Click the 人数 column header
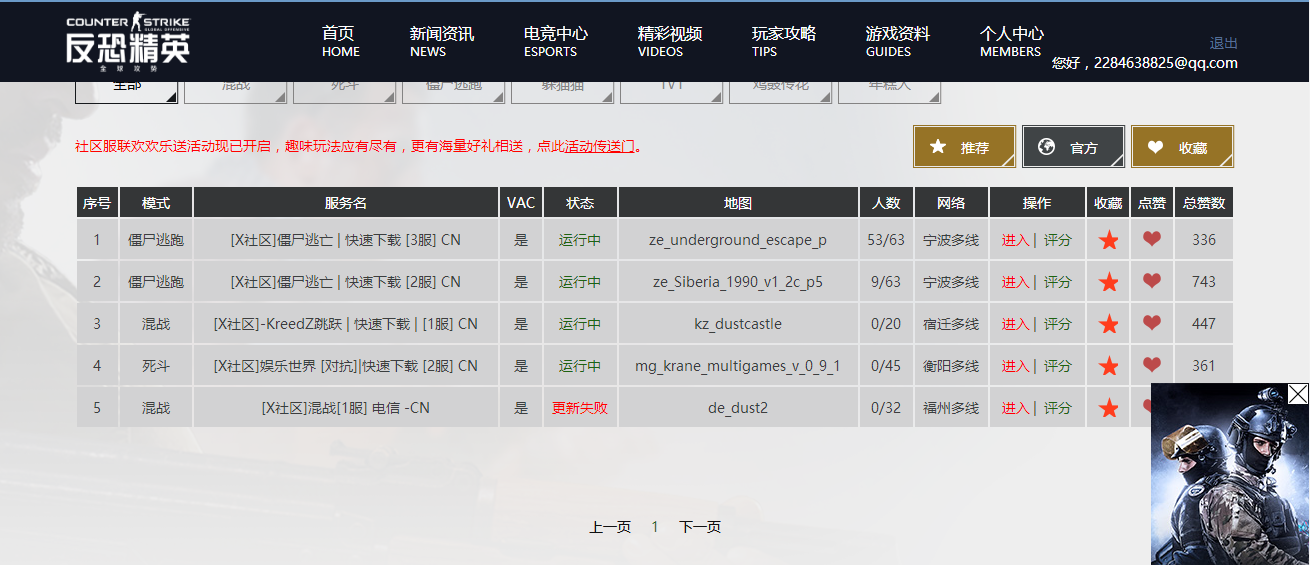 (x=886, y=202)
